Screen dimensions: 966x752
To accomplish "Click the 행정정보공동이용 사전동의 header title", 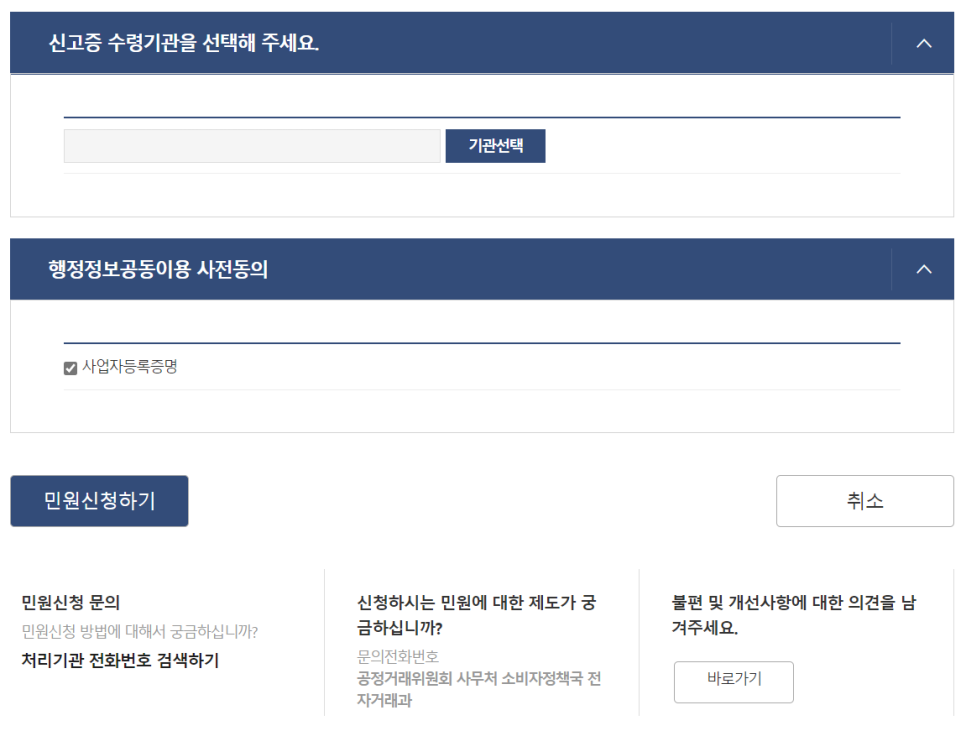I will [158, 269].
